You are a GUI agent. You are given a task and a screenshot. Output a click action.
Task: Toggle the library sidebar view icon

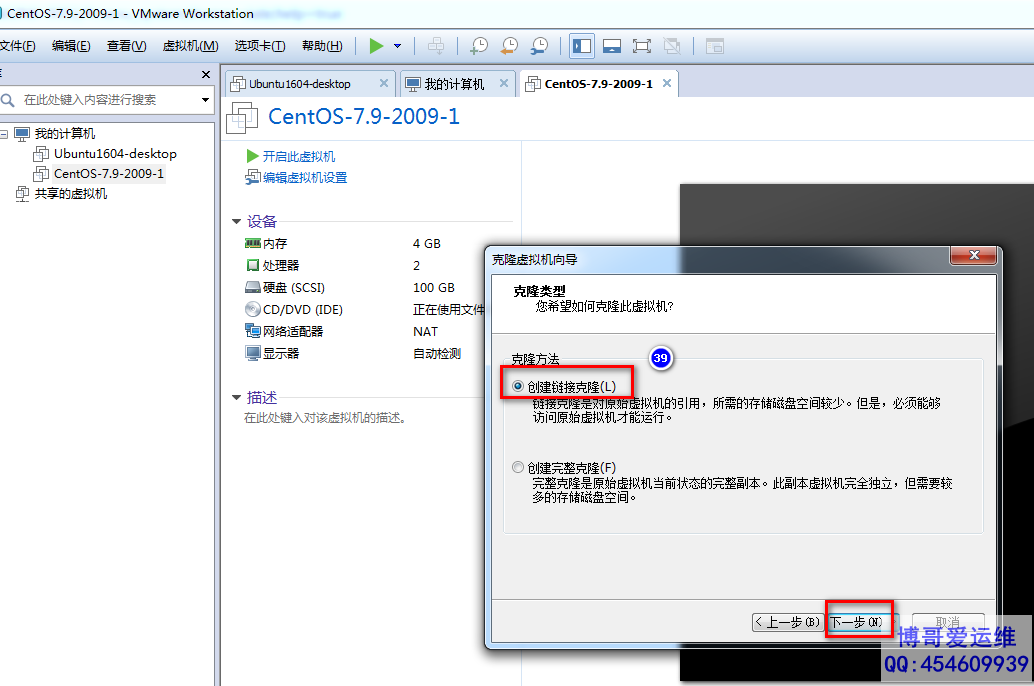(582, 46)
